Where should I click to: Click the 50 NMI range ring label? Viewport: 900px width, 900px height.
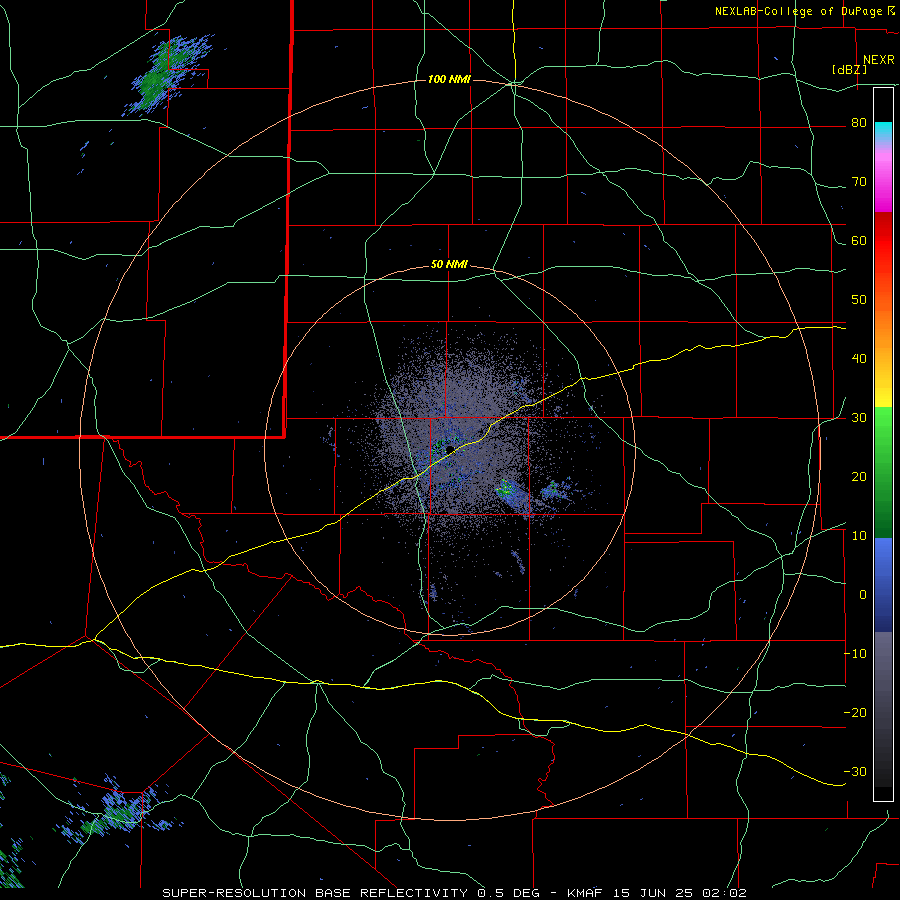coord(449,265)
